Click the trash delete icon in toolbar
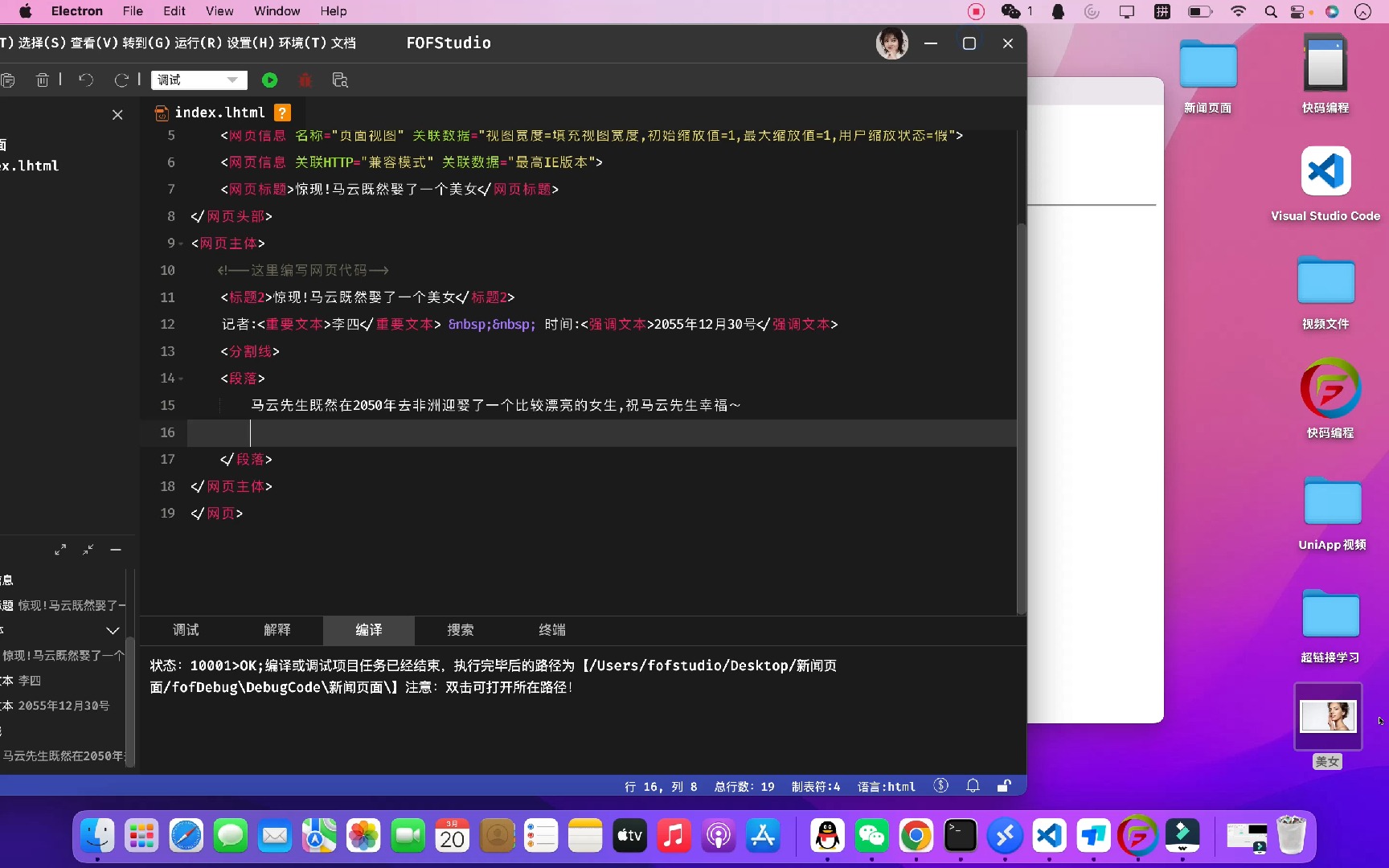Viewport: 1389px width, 868px height. click(x=42, y=80)
